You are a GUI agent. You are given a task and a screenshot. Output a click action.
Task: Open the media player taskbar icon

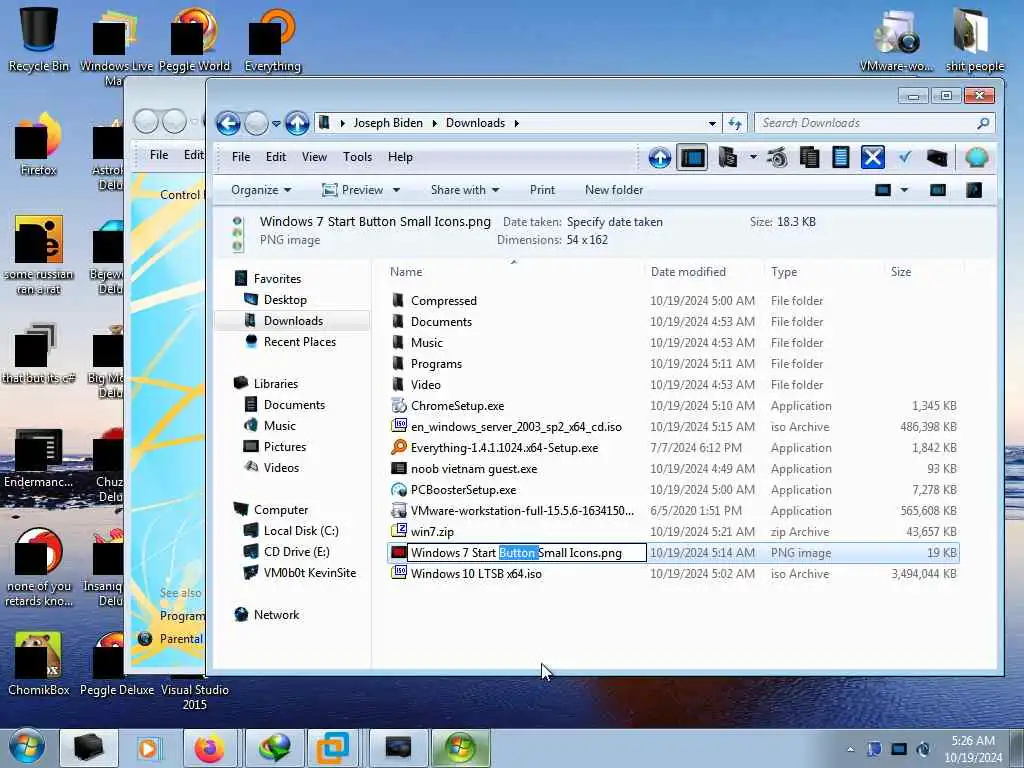148,748
